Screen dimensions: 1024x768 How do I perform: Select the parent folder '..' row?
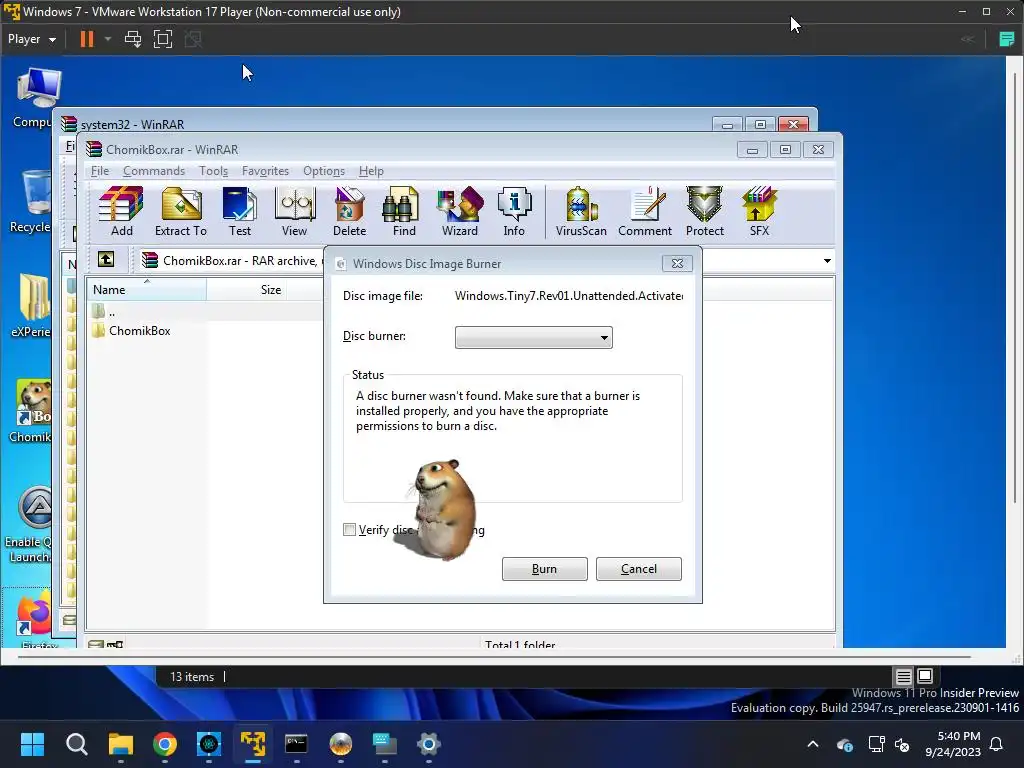[x=104, y=312]
